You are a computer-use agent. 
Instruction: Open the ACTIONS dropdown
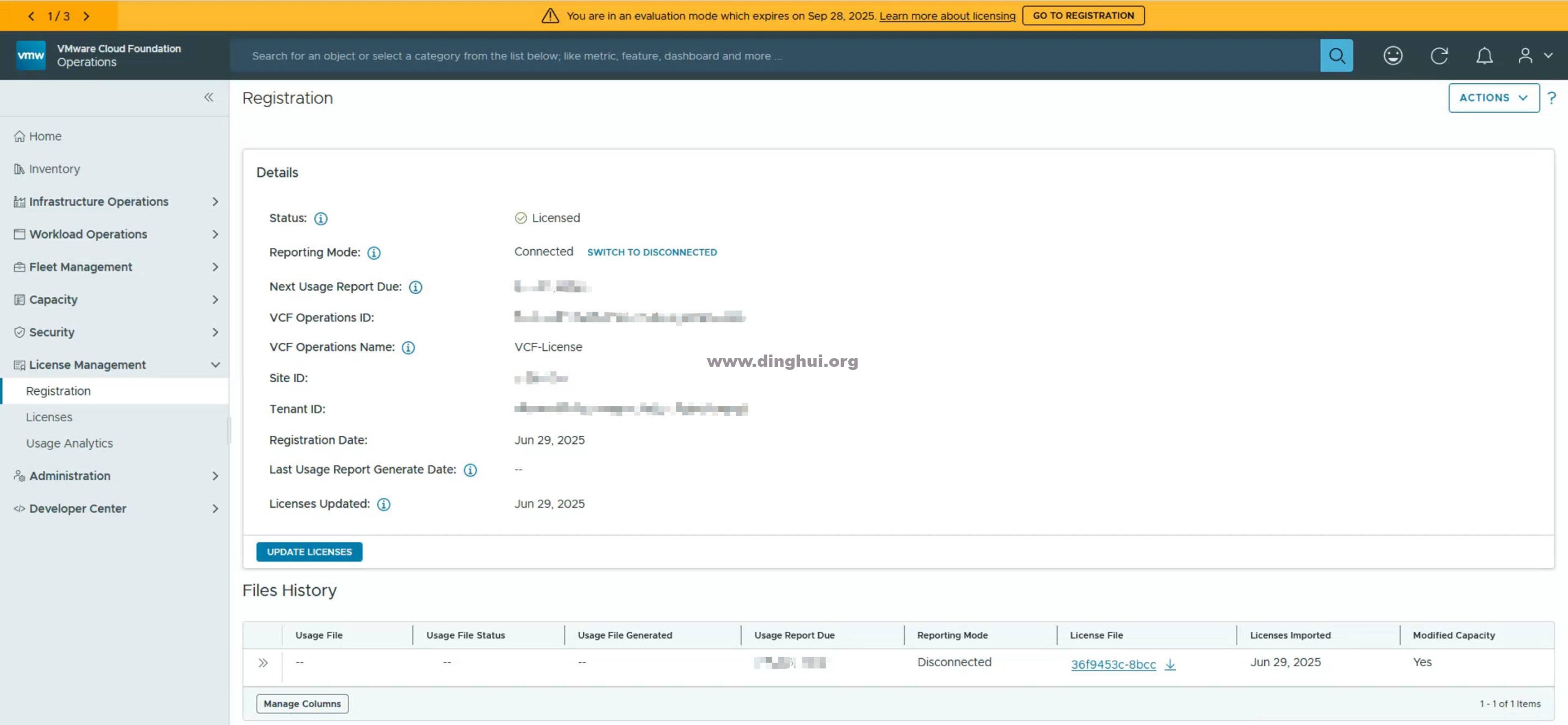pyautogui.click(x=1494, y=98)
